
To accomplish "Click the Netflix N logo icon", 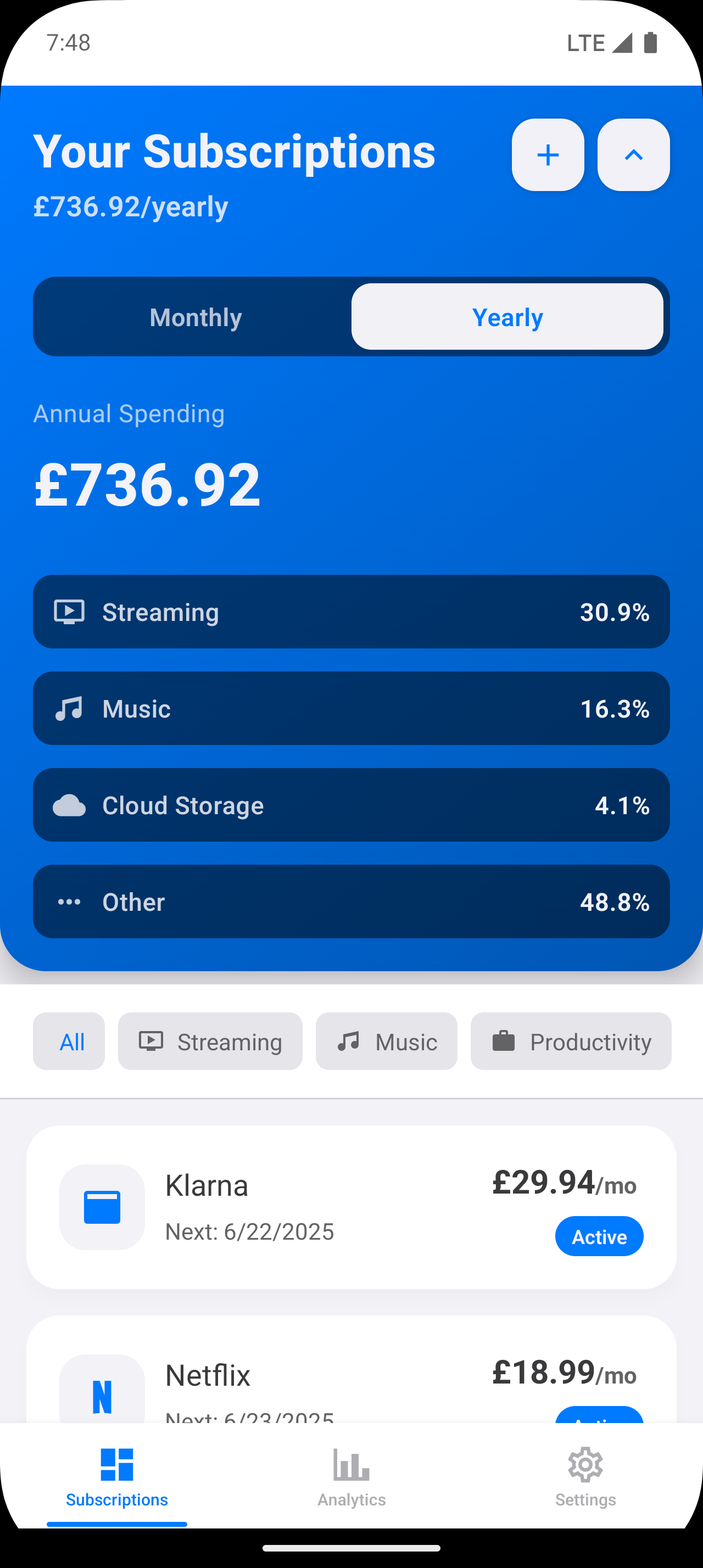I will tap(102, 1396).
